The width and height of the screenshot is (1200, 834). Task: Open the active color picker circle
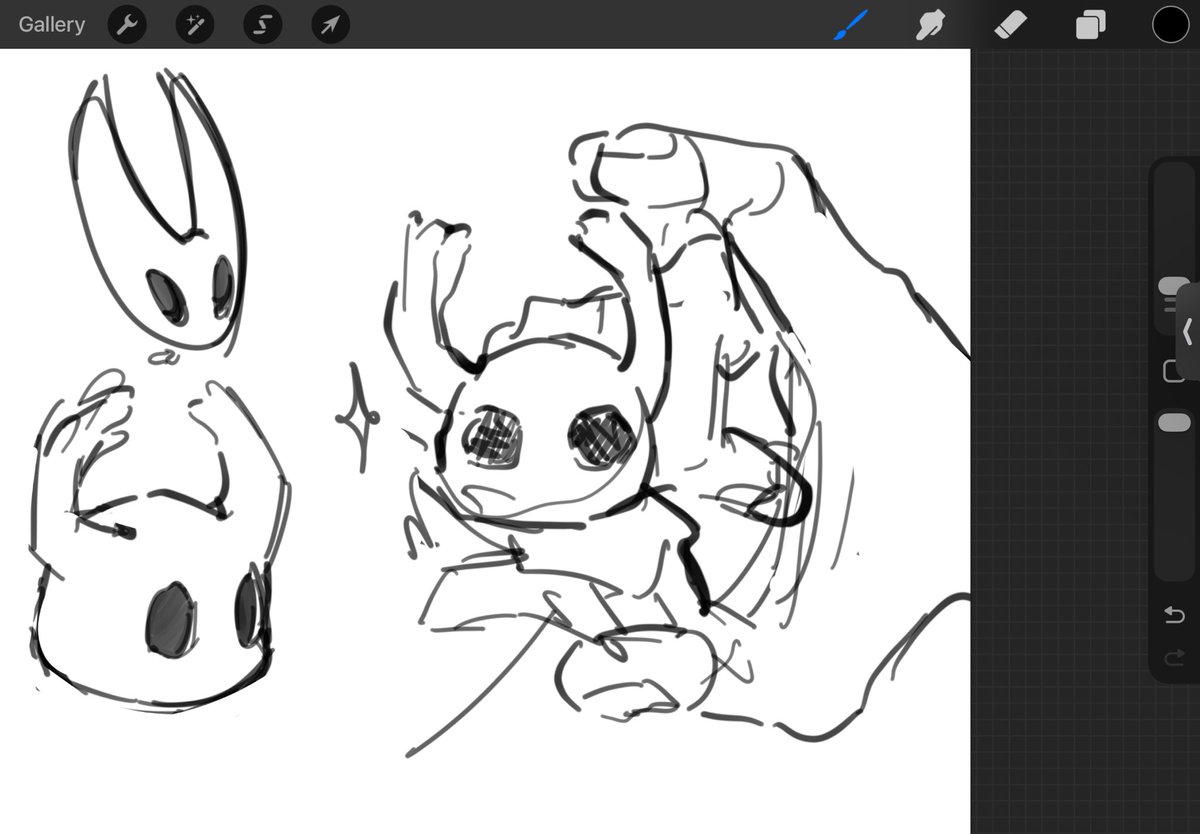coord(1171,25)
